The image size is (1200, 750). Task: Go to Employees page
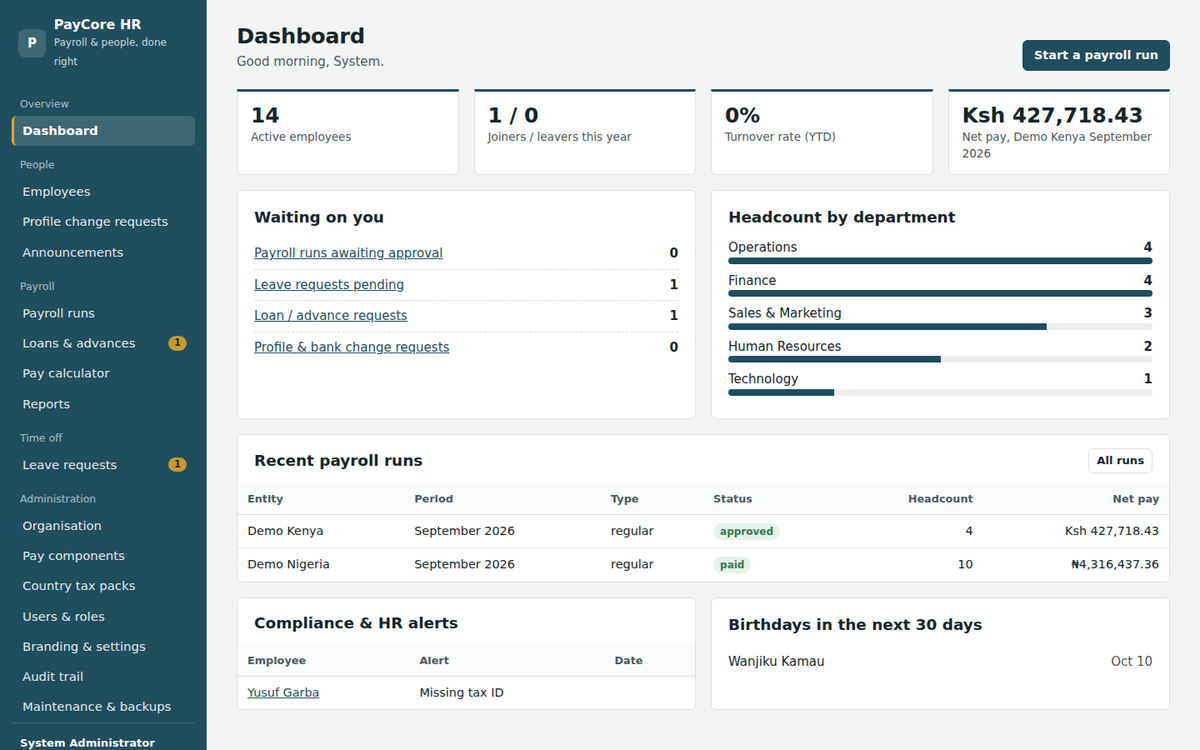(103, 192)
